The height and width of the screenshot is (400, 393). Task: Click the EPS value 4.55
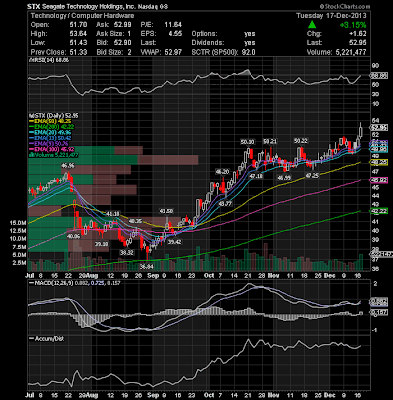click(175, 34)
